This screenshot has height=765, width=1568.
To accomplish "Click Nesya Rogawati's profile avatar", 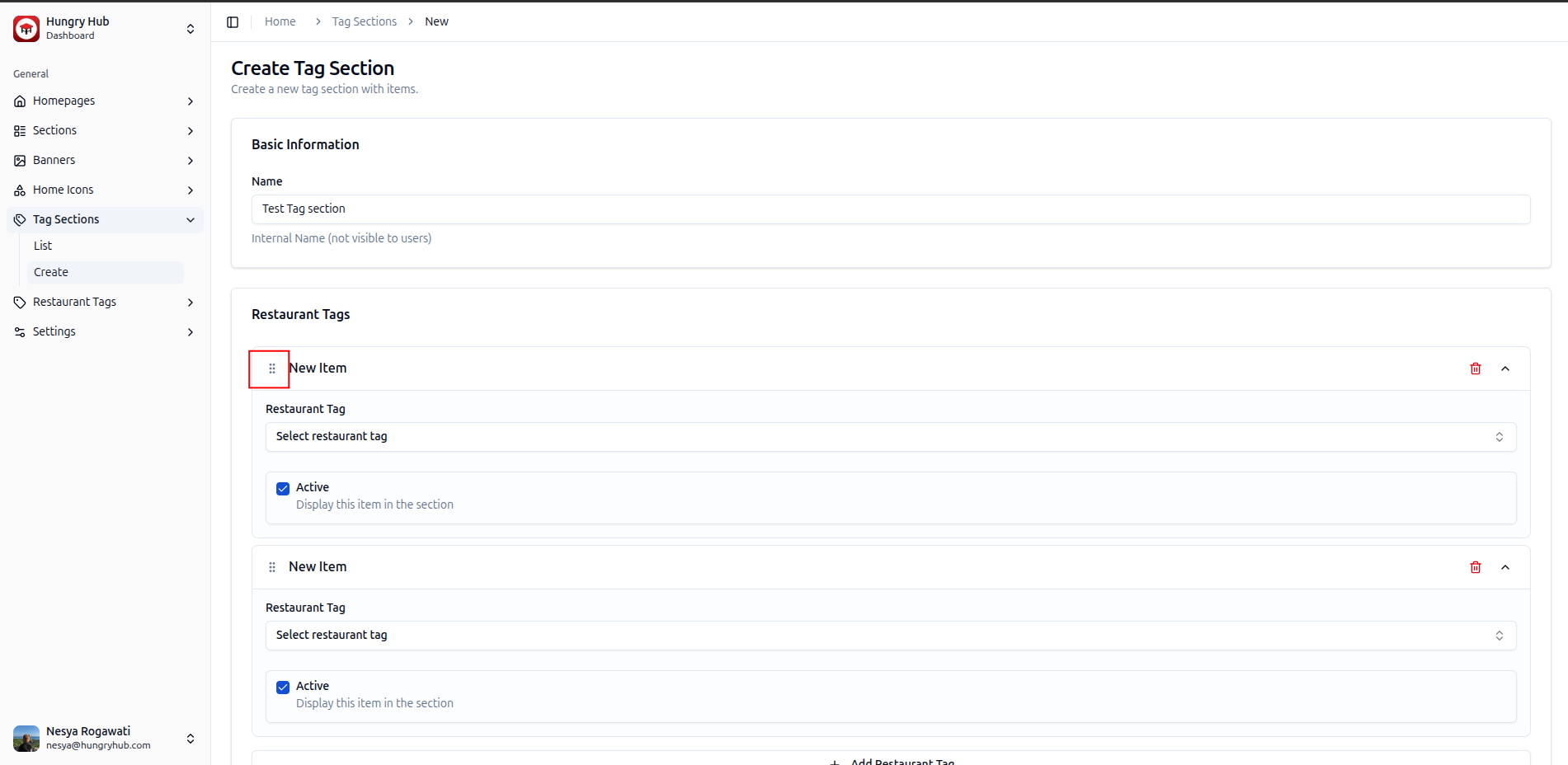I will coord(26,738).
